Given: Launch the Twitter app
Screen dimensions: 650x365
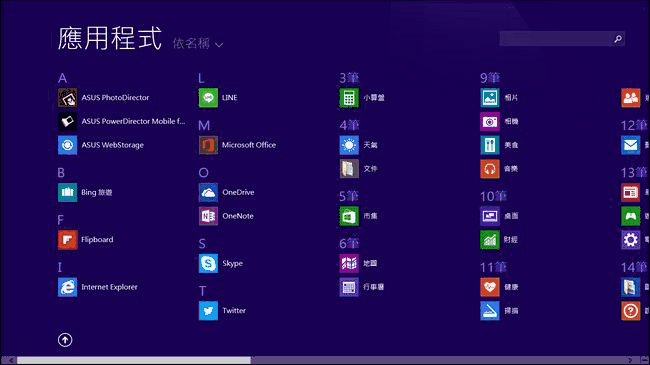Looking at the screenshot, I should coord(222,310).
